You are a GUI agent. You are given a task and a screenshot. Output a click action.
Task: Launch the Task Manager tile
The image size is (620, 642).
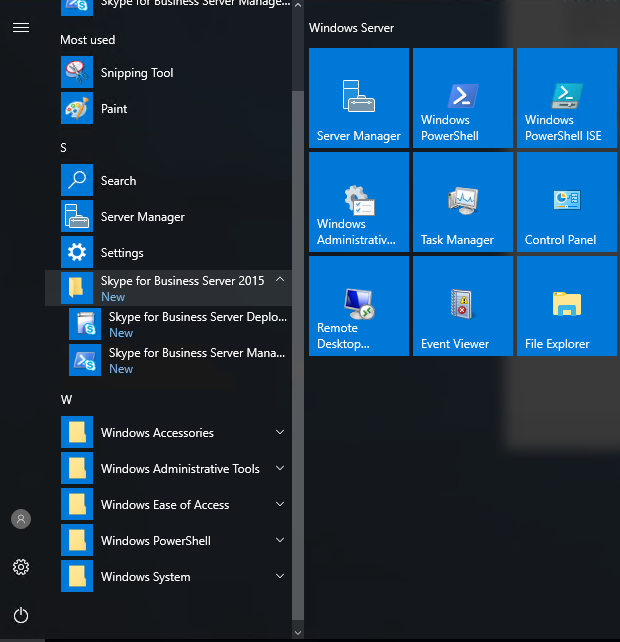[x=463, y=202]
